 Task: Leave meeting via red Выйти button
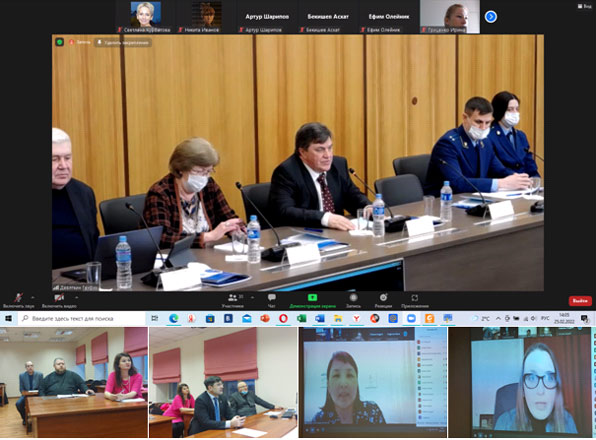click(580, 301)
